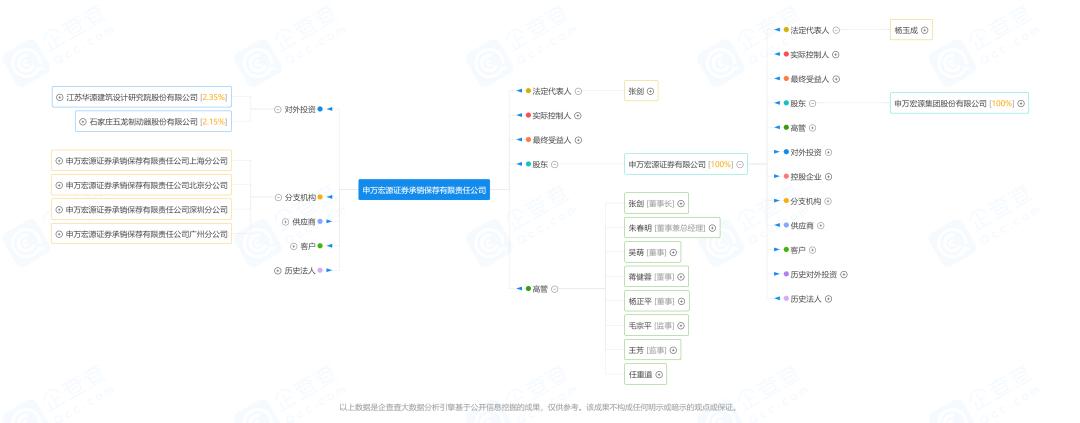Expand 最终受益人 node of the root company
The image size is (1080, 423).
click(578, 140)
